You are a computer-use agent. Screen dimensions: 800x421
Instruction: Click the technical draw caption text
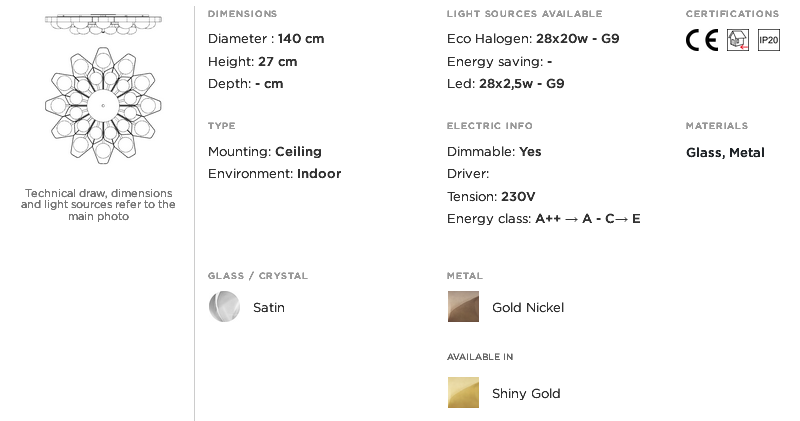(98, 204)
